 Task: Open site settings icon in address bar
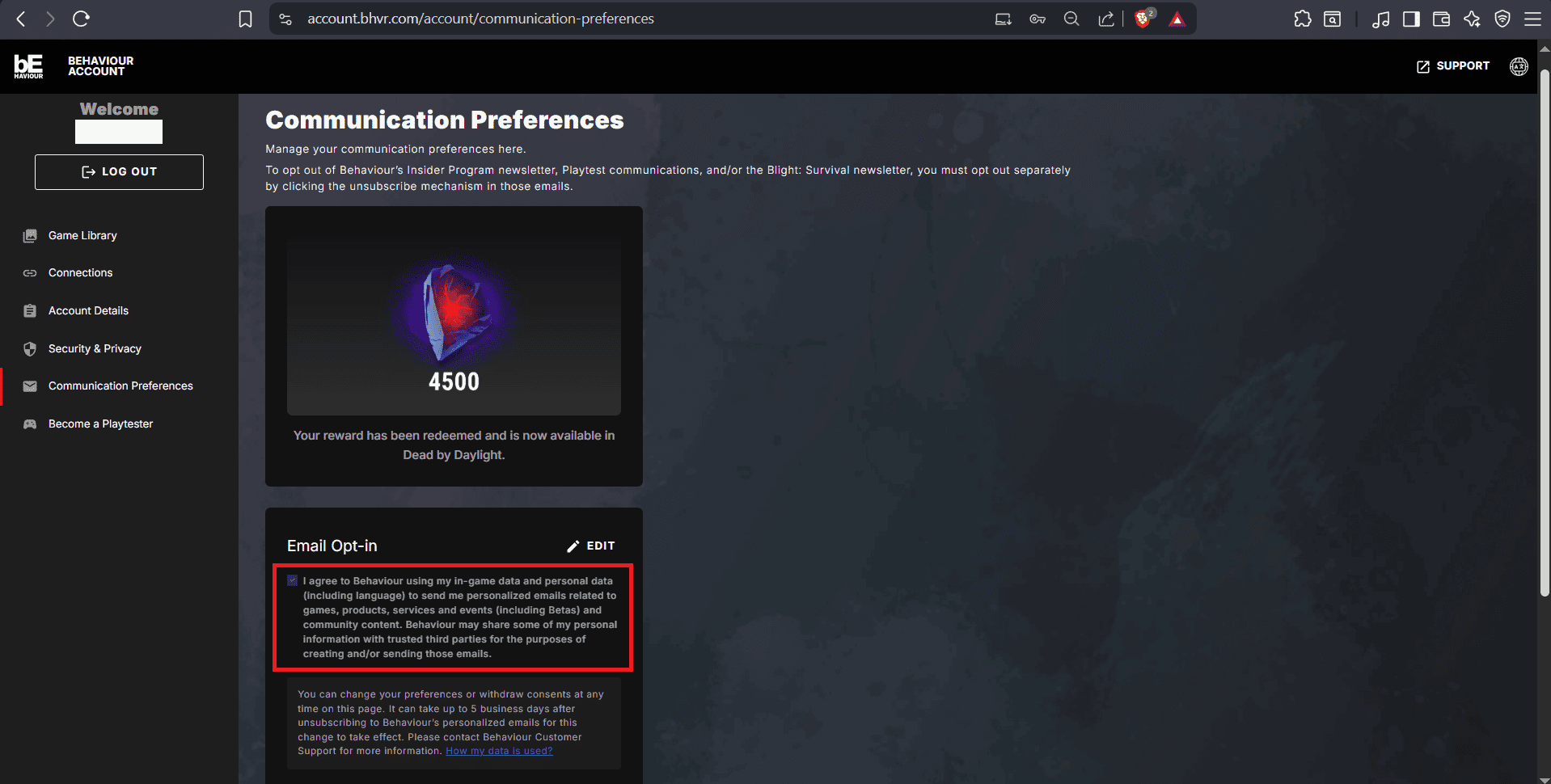pos(285,19)
